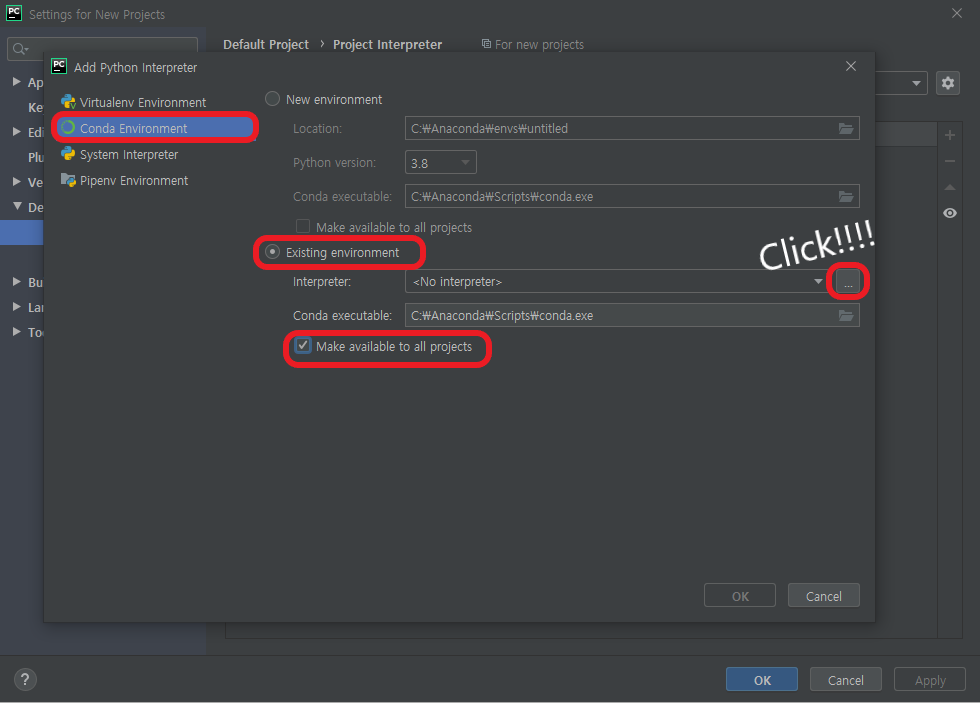Collapse the De settings tree node
The width and height of the screenshot is (980, 703).
pyautogui.click(x=17, y=206)
